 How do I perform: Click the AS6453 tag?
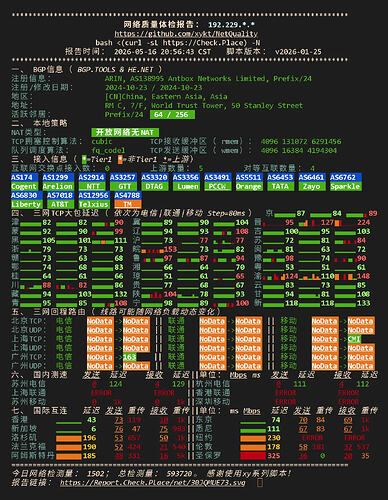[280, 177]
